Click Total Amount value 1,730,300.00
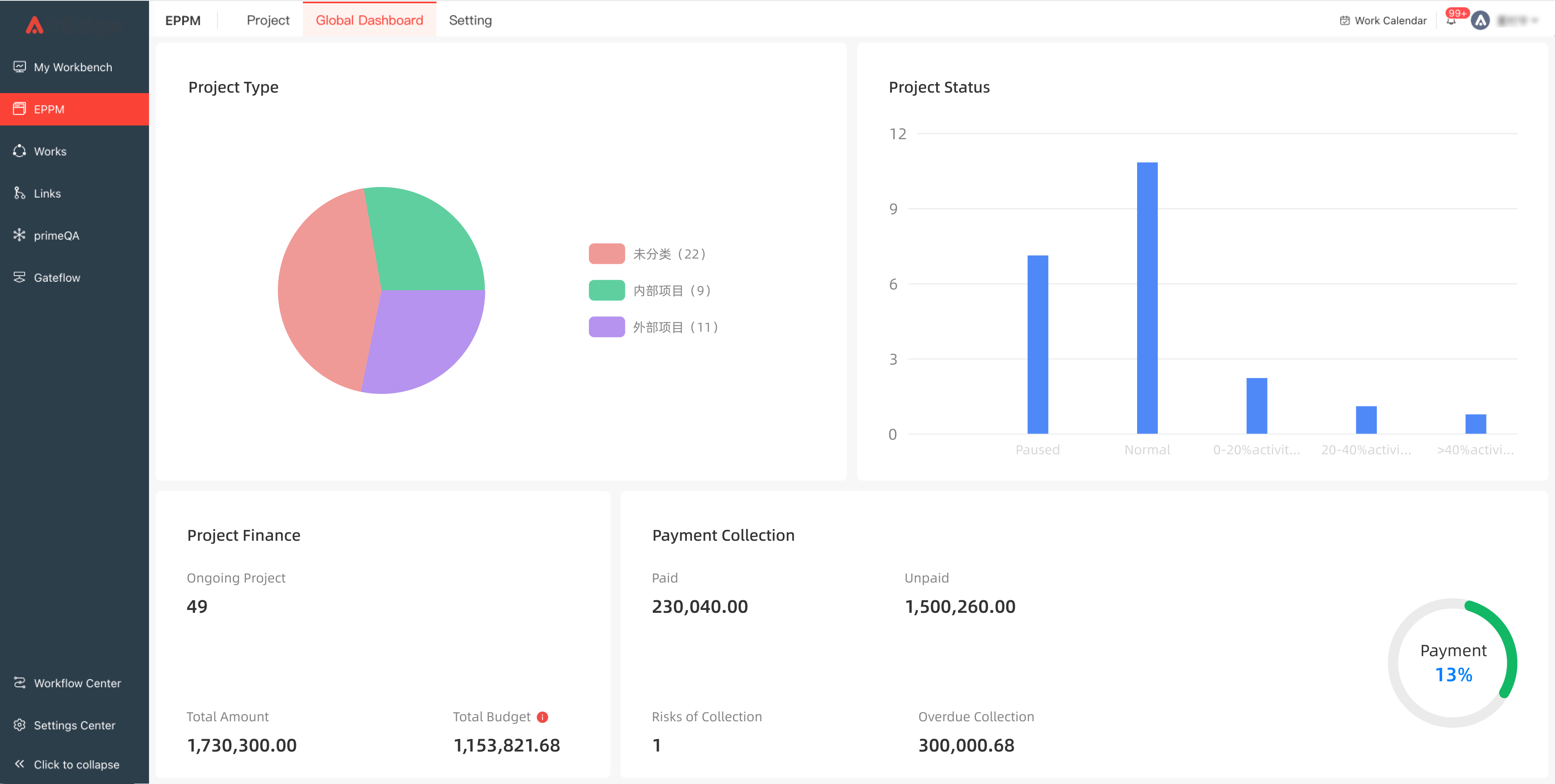This screenshot has height=784, width=1555. point(241,746)
